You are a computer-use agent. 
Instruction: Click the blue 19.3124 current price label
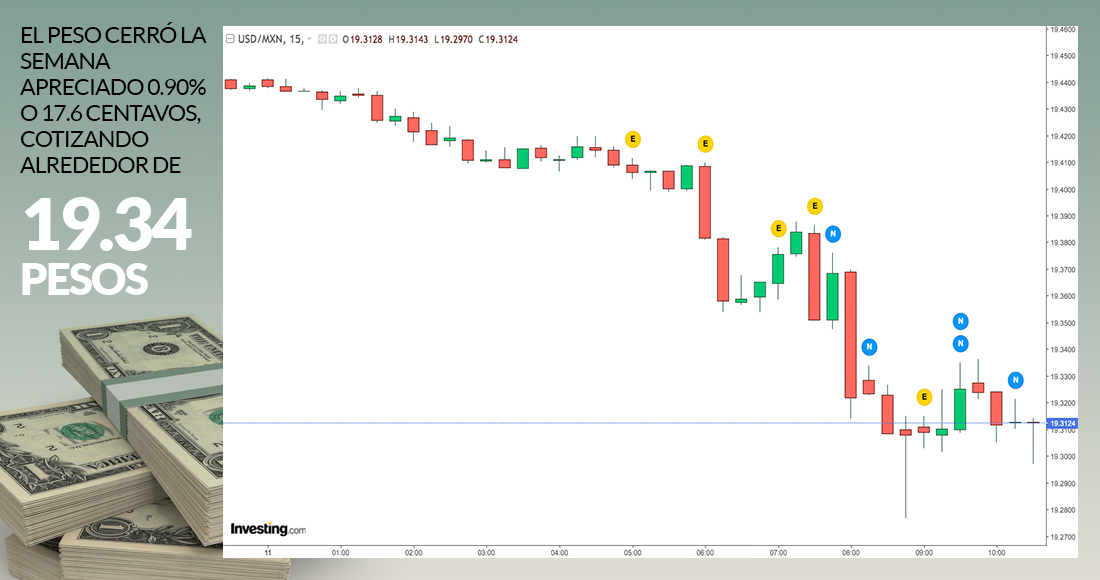[1062, 423]
